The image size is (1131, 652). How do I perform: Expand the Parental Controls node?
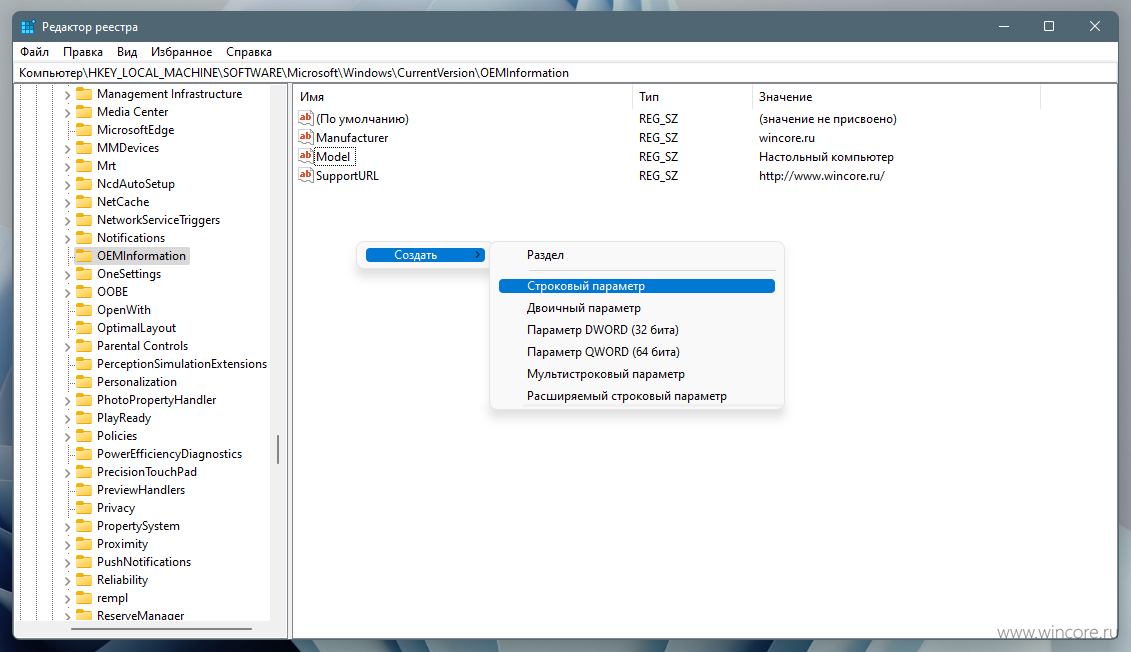click(x=67, y=347)
